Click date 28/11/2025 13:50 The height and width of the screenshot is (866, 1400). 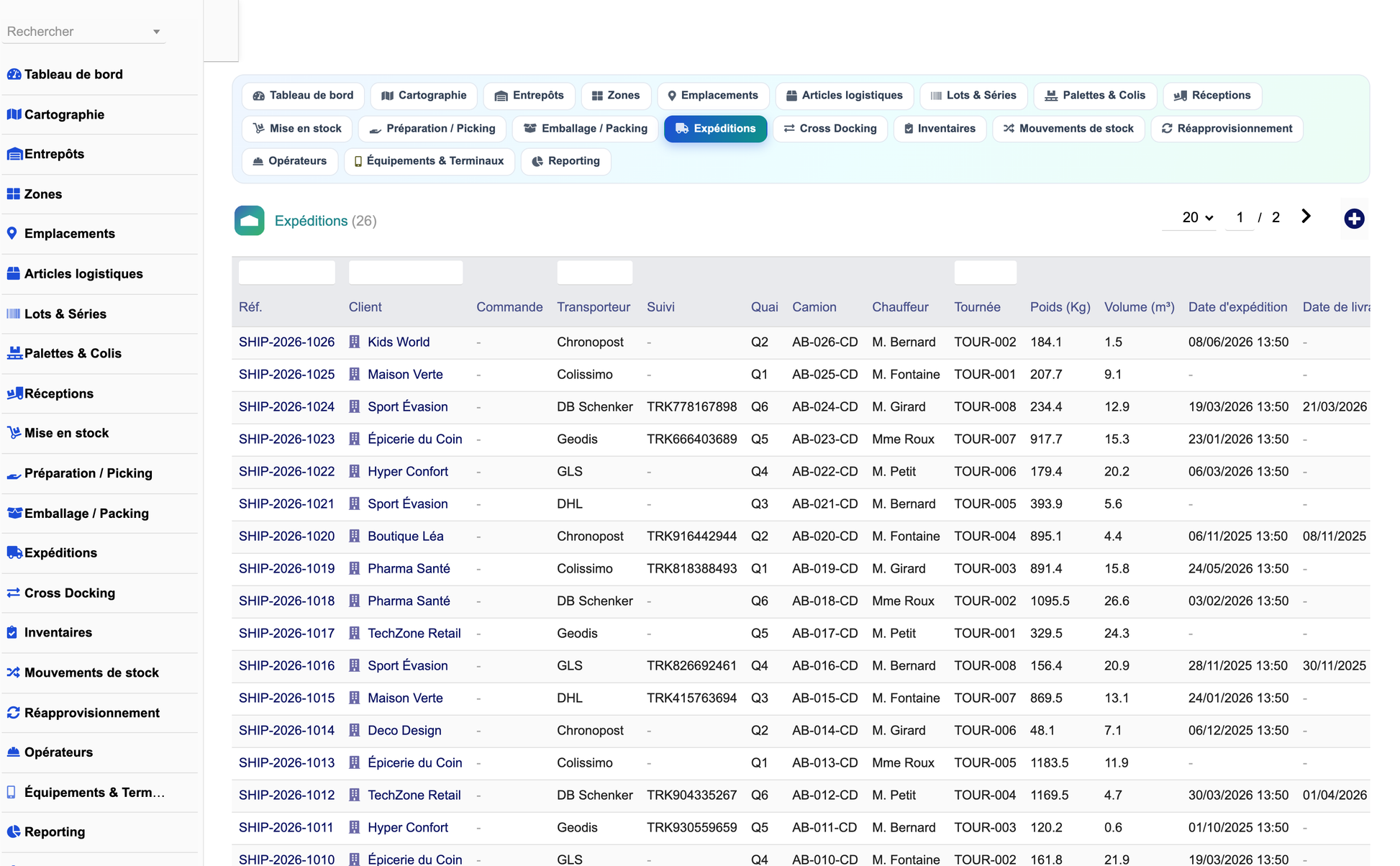1237,665
